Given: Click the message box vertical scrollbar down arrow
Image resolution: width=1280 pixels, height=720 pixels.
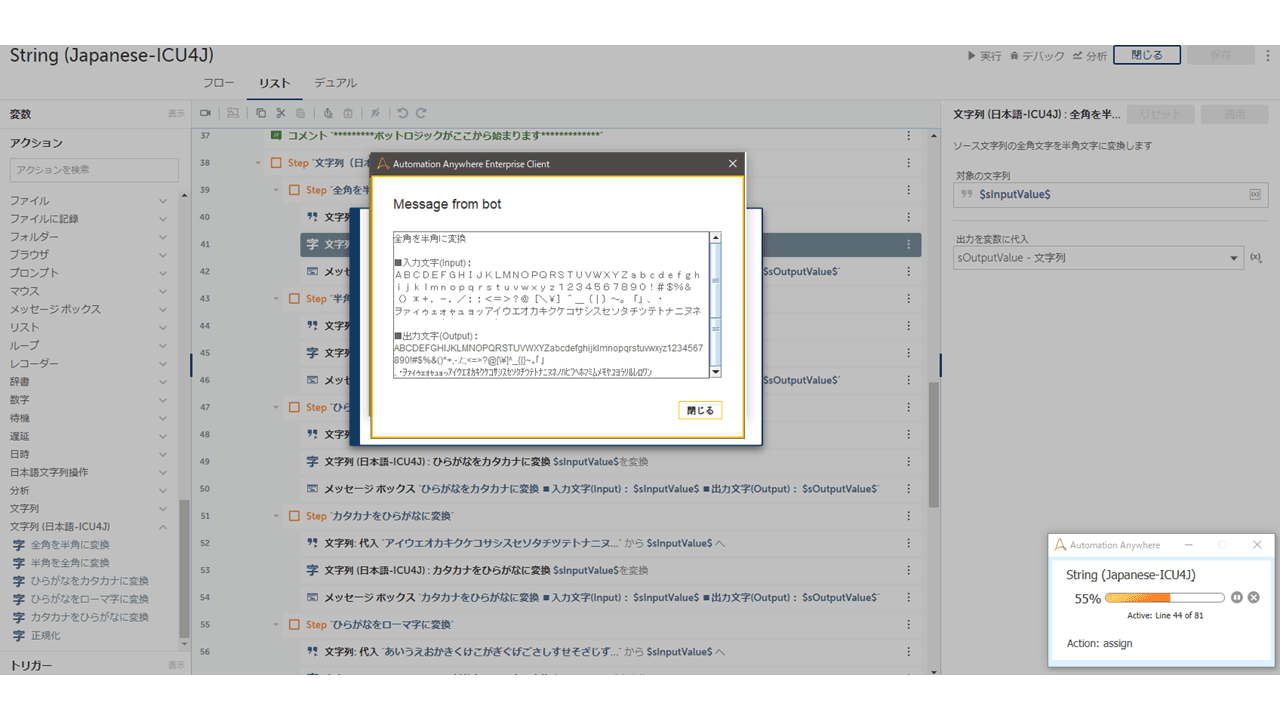Looking at the screenshot, I should pos(715,372).
